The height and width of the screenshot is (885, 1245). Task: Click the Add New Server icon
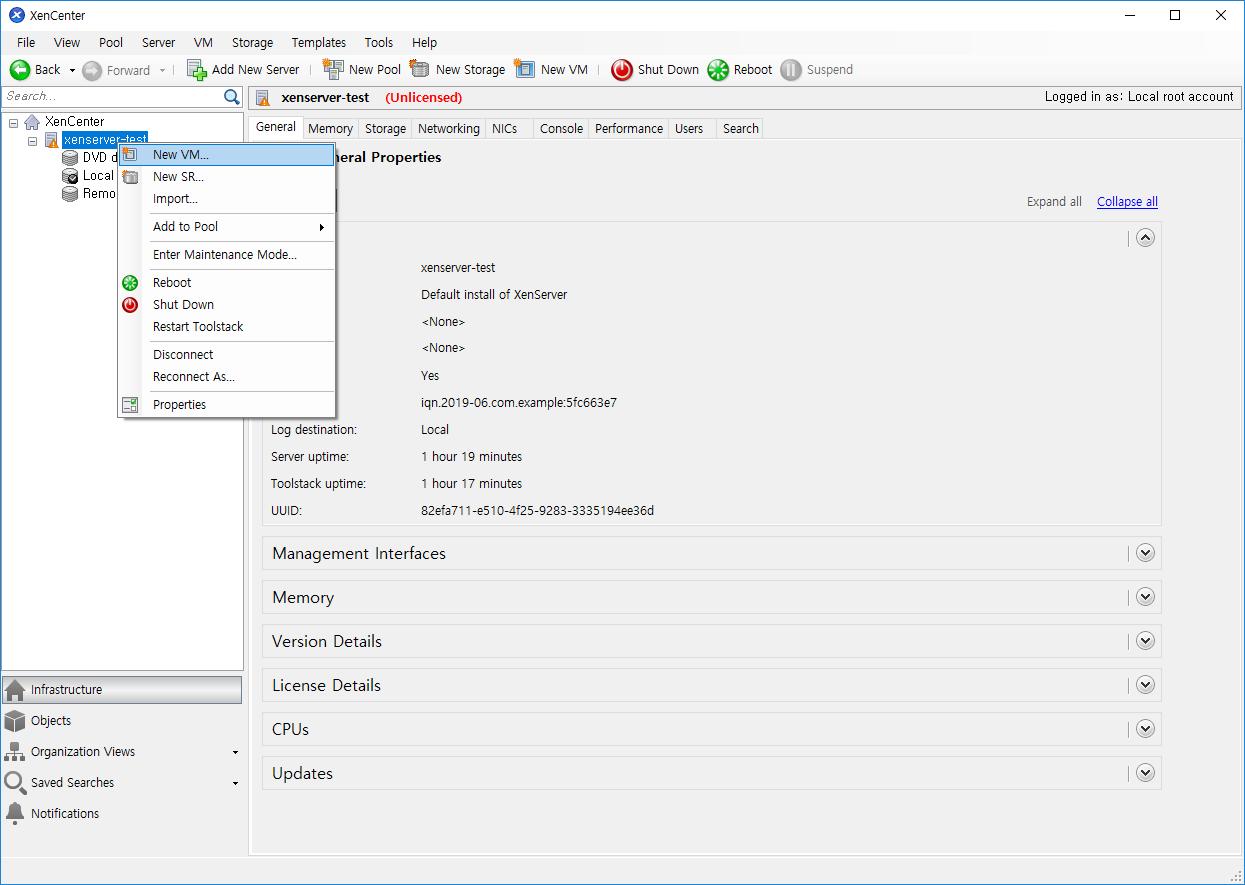coord(197,70)
